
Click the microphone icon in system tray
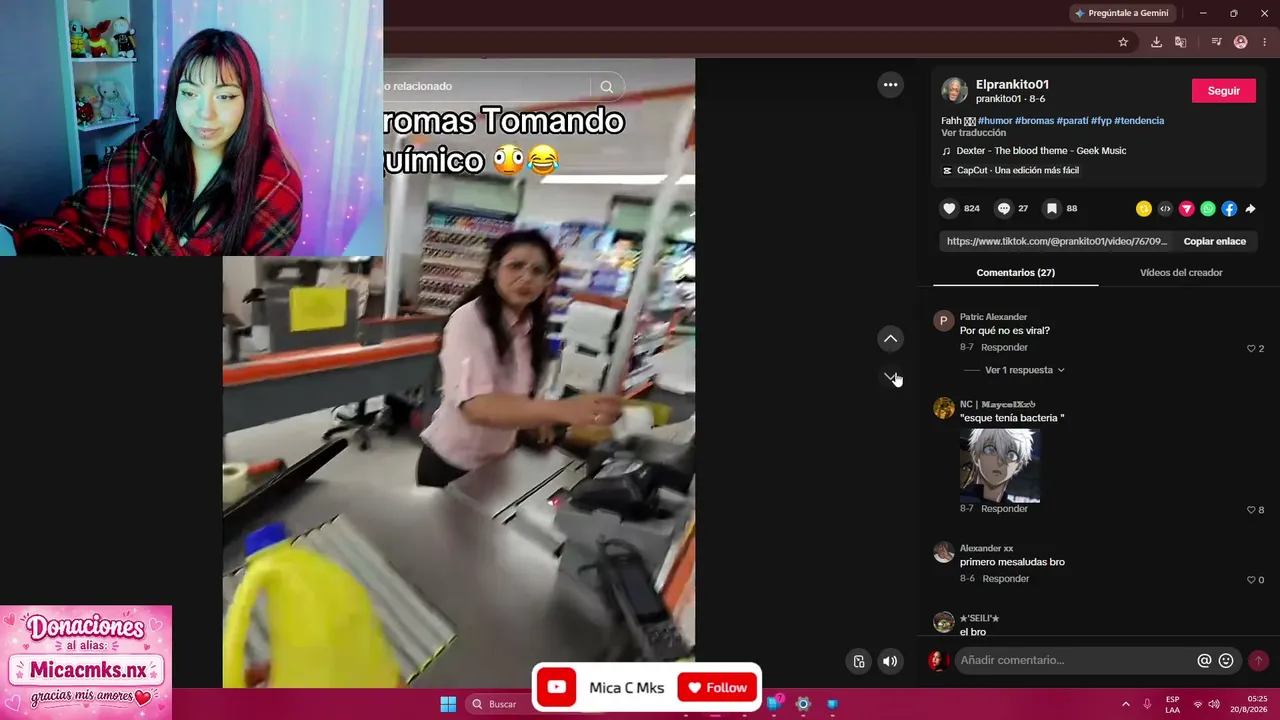click(x=1147, y=704)
